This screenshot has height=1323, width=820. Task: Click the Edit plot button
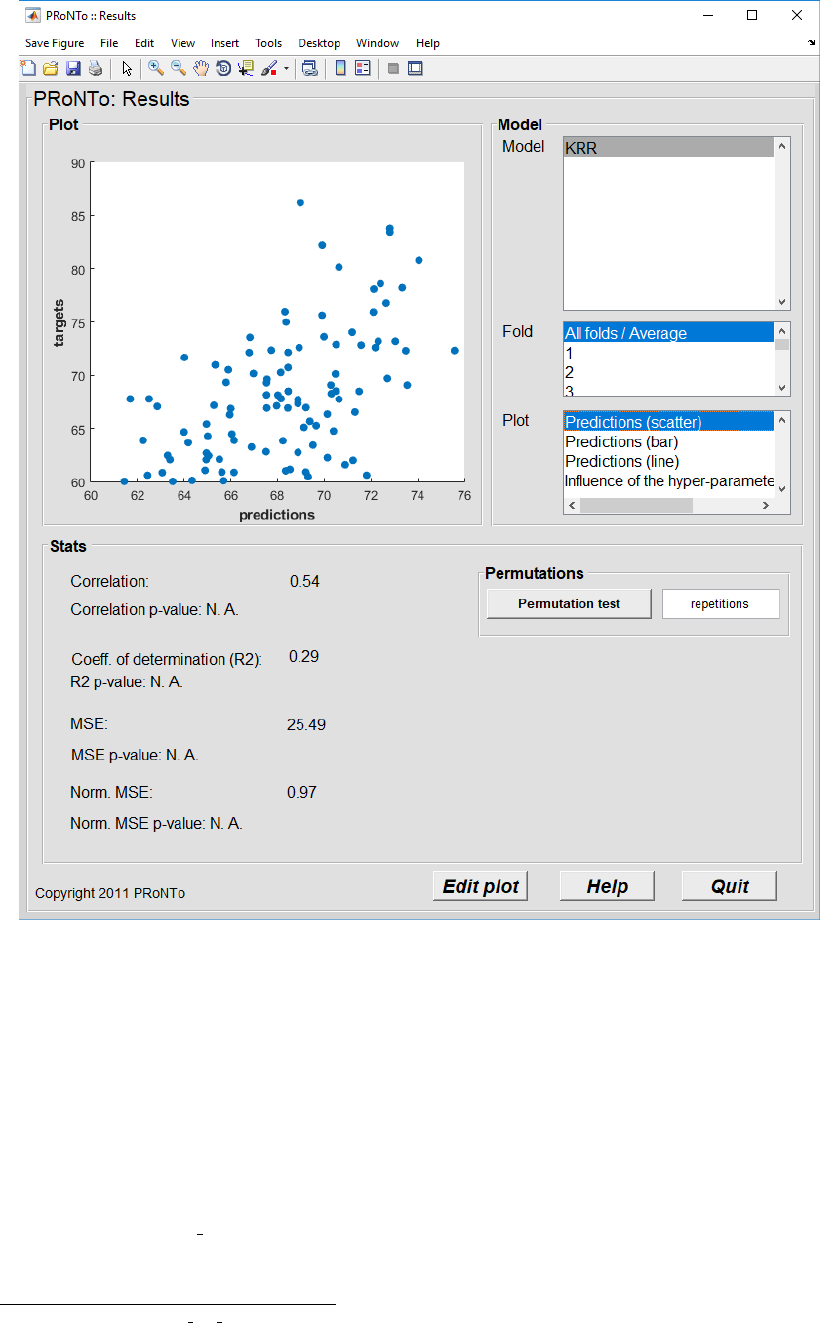click(481, 886)
